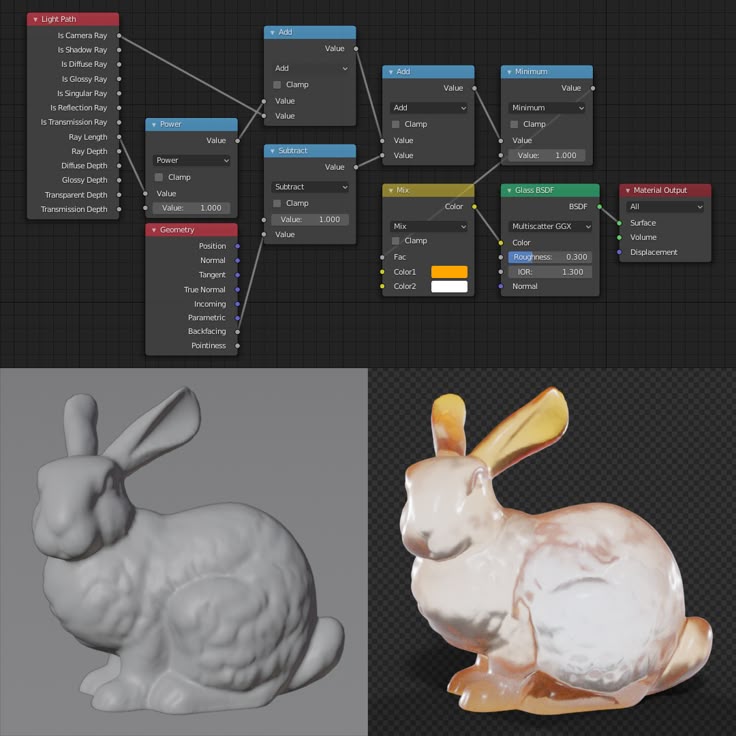This screenshot has height=736, width=736.
Task: Collapse the Subtract node
Action: click(x=272, y=151)
